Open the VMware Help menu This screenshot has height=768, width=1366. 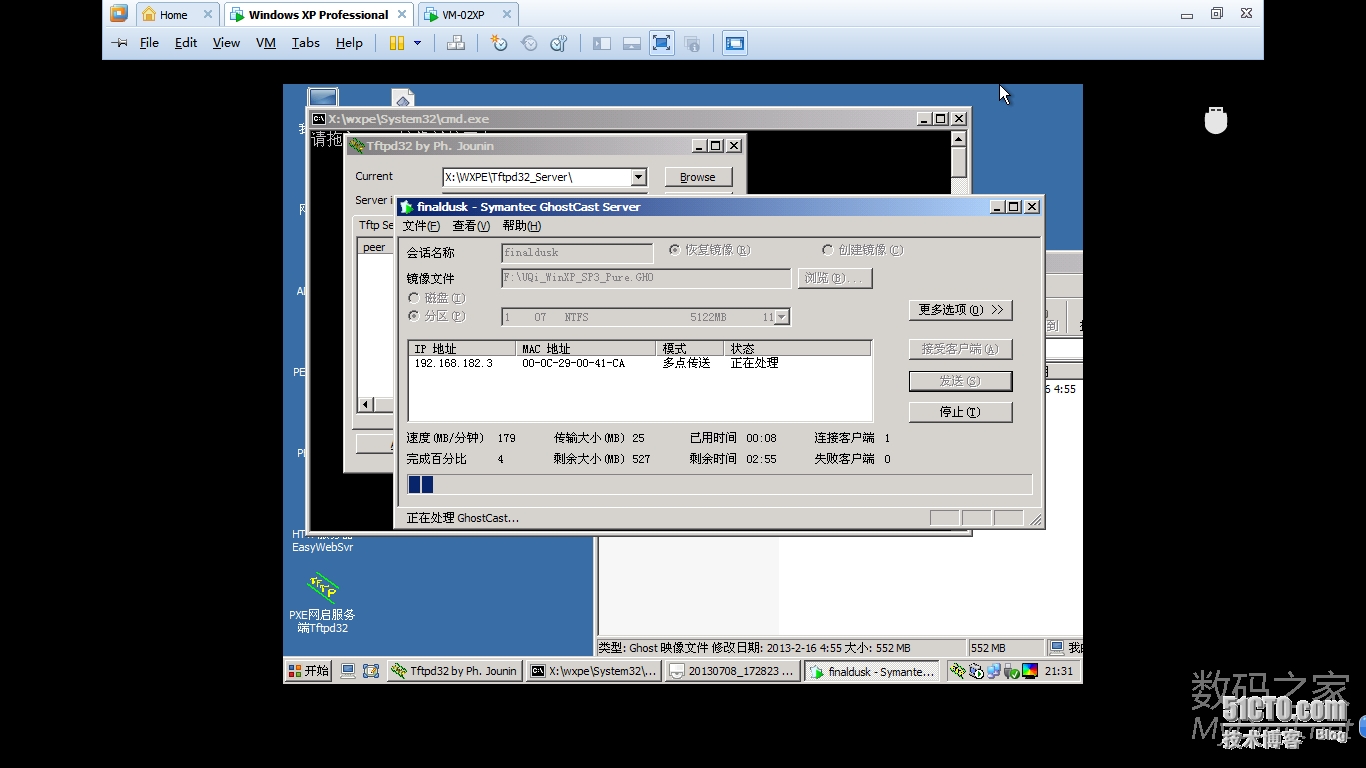[349, 43]
